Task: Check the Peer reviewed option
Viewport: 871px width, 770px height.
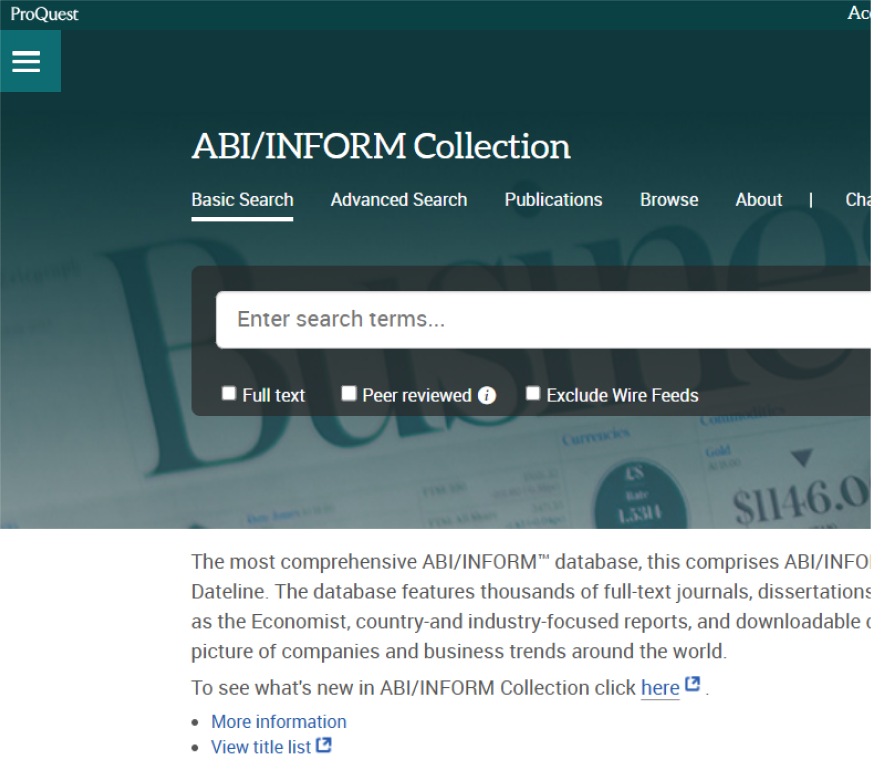Action: [x=348, y=393]
